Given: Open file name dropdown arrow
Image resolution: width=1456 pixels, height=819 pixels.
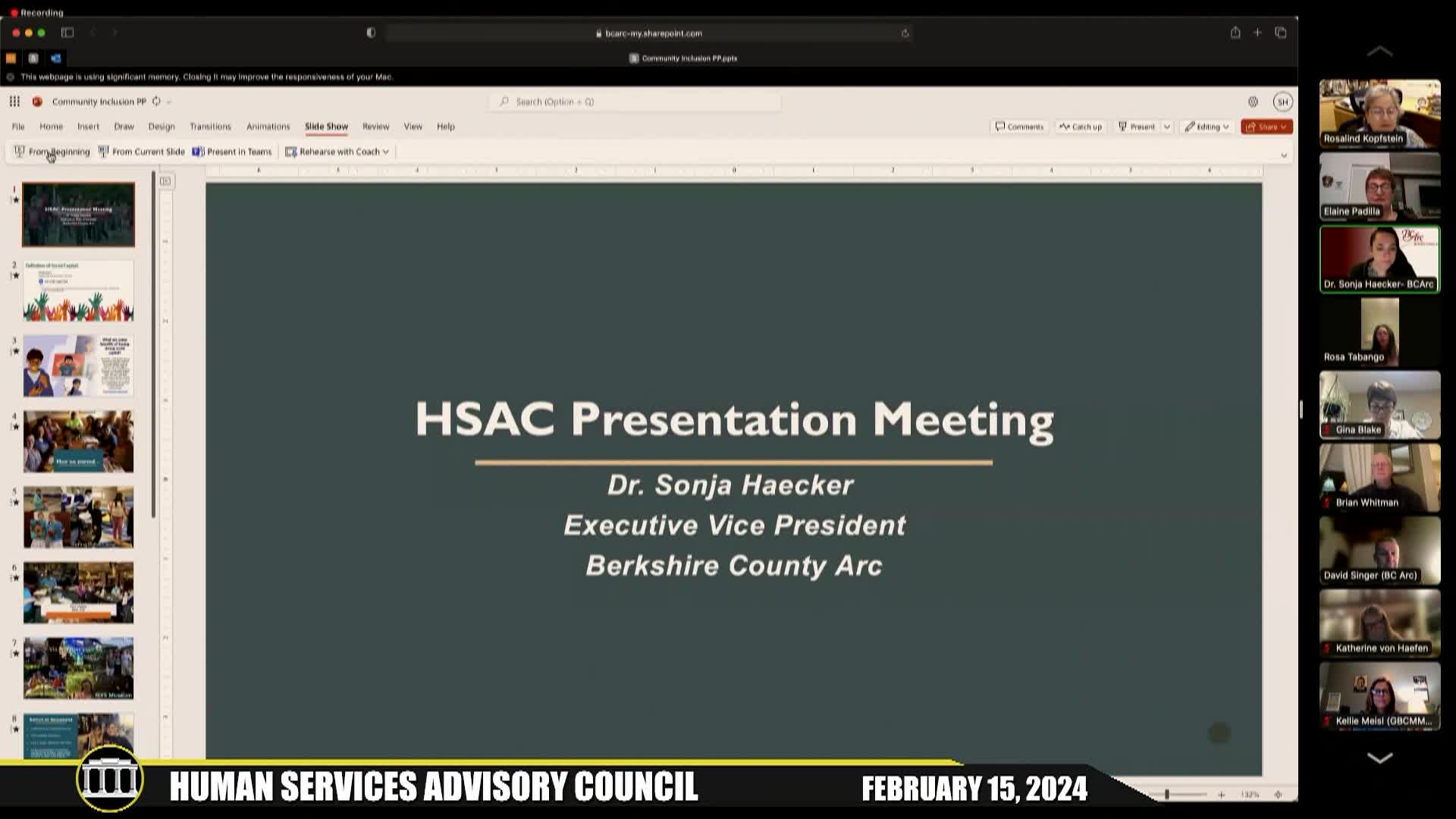Looking at the screenshot, I should tap(169, 102).
